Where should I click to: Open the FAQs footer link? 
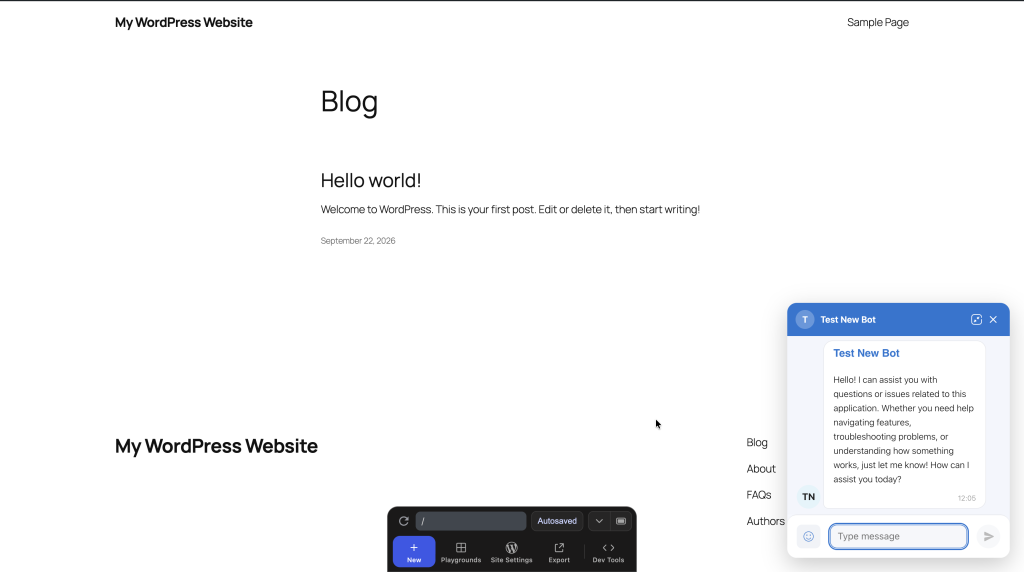(x=759, y=495)
